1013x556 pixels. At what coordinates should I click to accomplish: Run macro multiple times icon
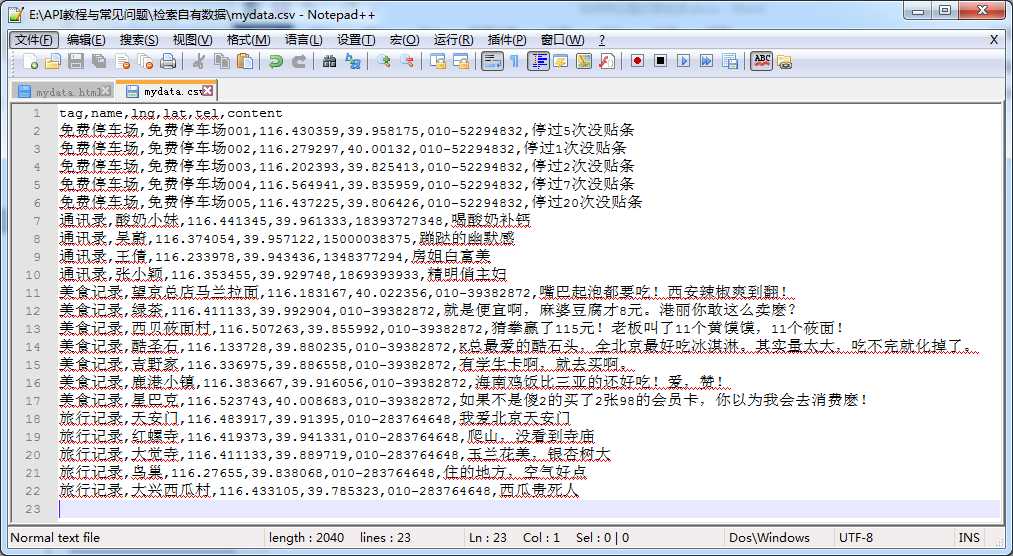point(707,61)
